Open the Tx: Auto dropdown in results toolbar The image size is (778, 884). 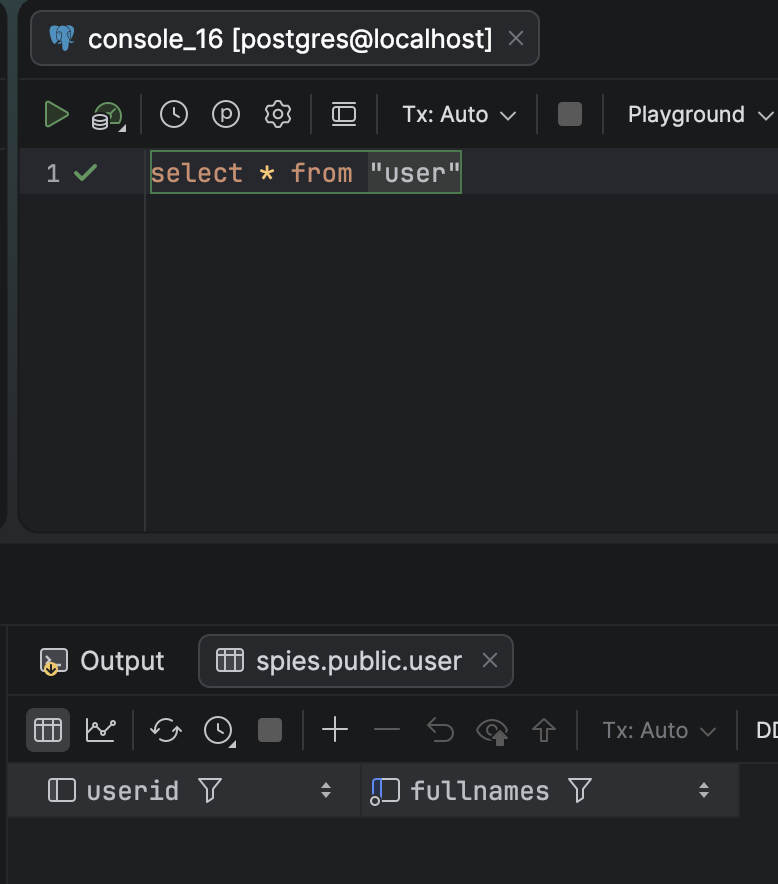coord(658,730)
